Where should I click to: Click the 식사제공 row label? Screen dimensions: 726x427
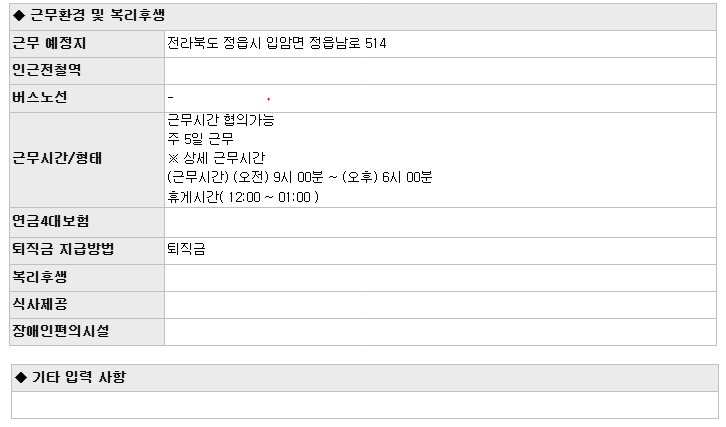[x=40, y=303]
